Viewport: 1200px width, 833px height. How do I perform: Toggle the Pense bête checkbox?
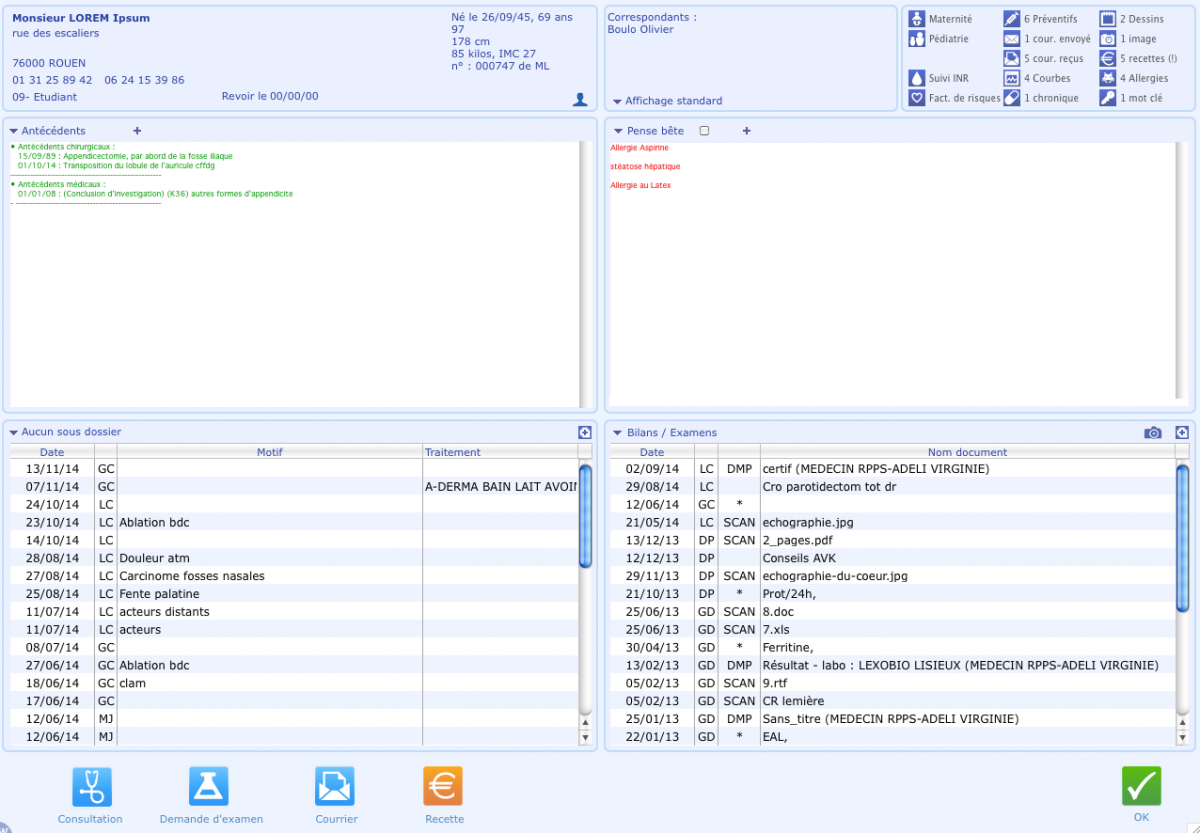point(705,131)
